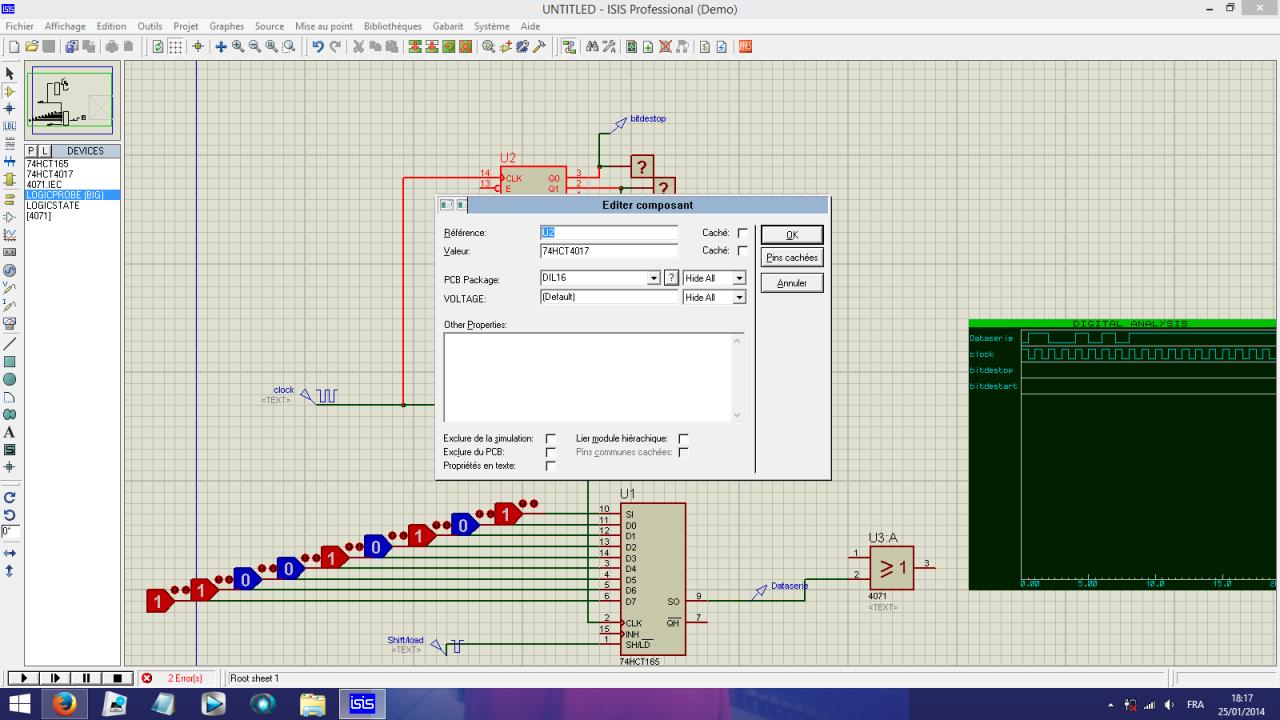1280x720 pixels.
Task: Click the Undo arrow in the toolbar
Action: tap(317, 46)
